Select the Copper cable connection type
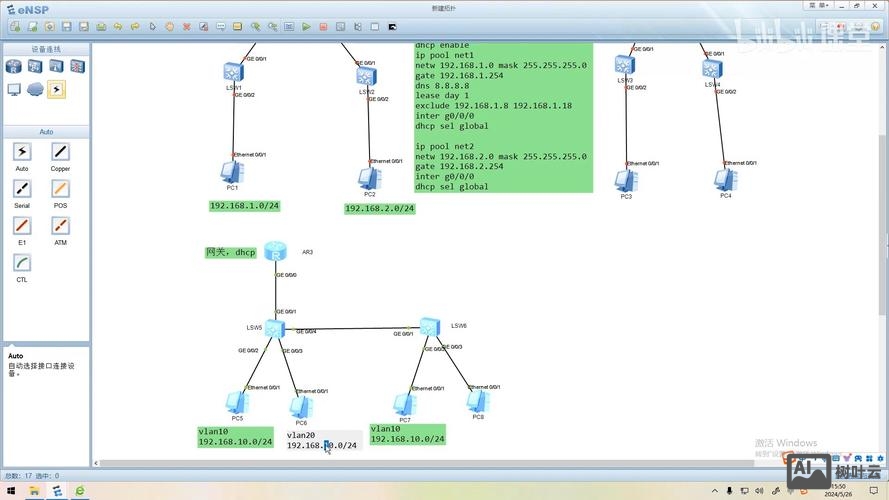Image resolution: width=889 pixels, height=500 pixels. point(61,152)
